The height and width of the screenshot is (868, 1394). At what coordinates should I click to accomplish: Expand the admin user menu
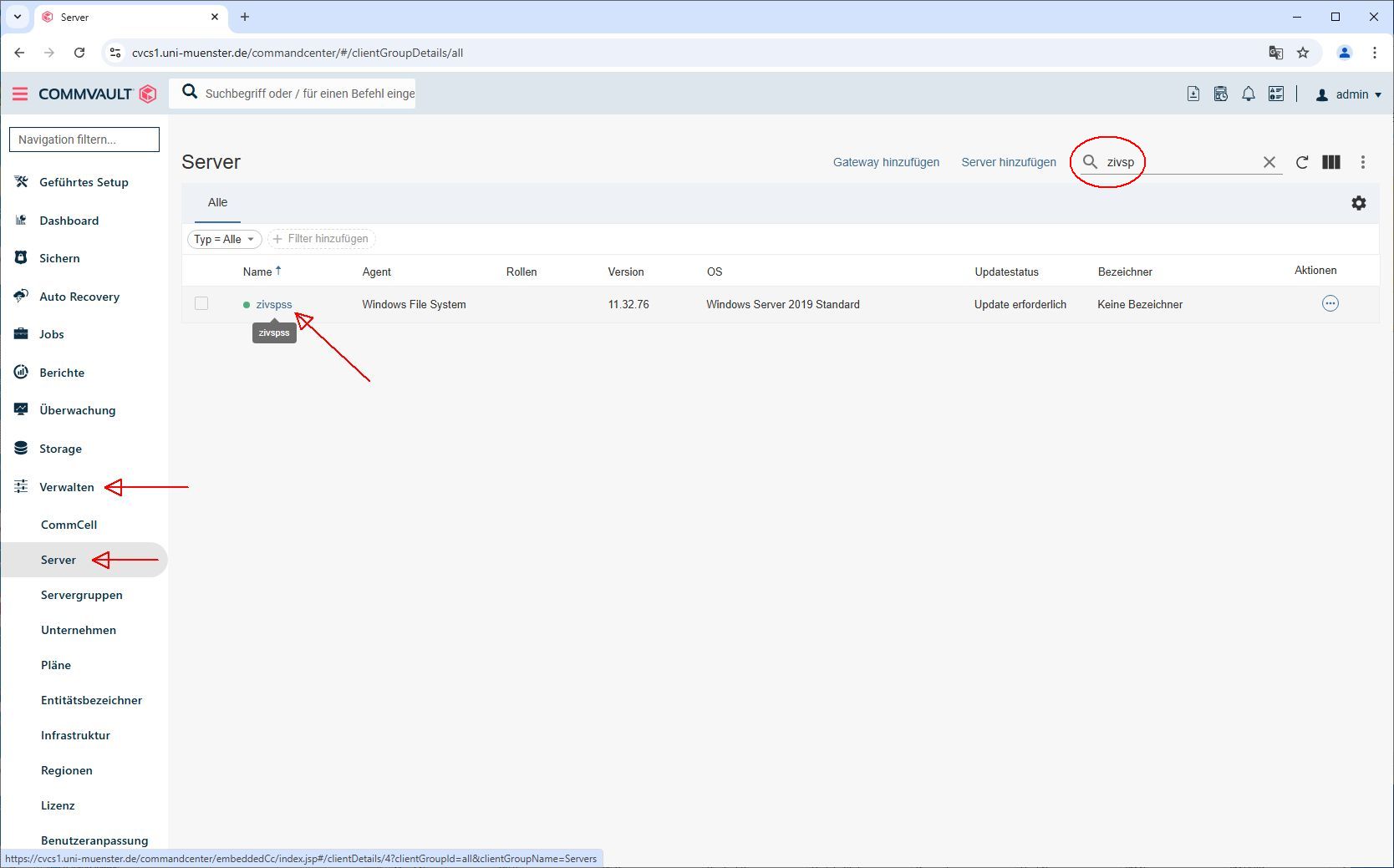tap(1349, 94)
